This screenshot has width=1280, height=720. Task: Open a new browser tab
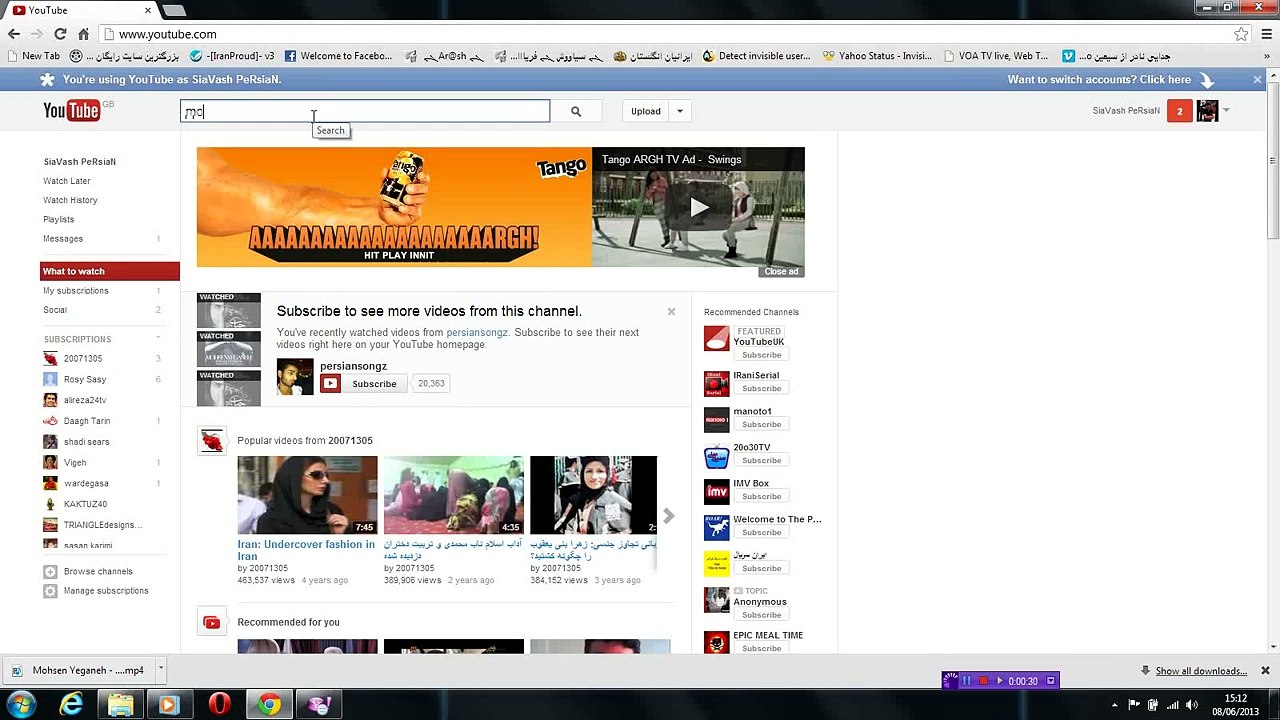(174, 10)
